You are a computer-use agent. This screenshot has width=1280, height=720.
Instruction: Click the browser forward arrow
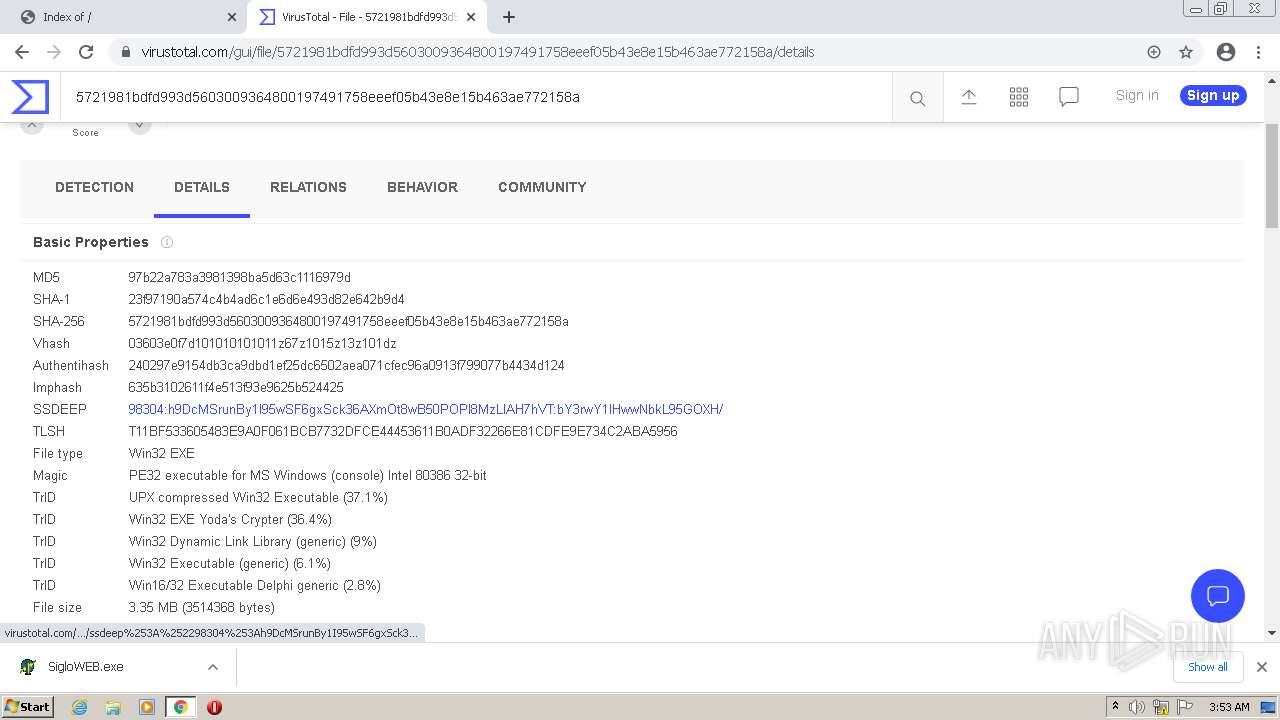click(x=54, y=52)
